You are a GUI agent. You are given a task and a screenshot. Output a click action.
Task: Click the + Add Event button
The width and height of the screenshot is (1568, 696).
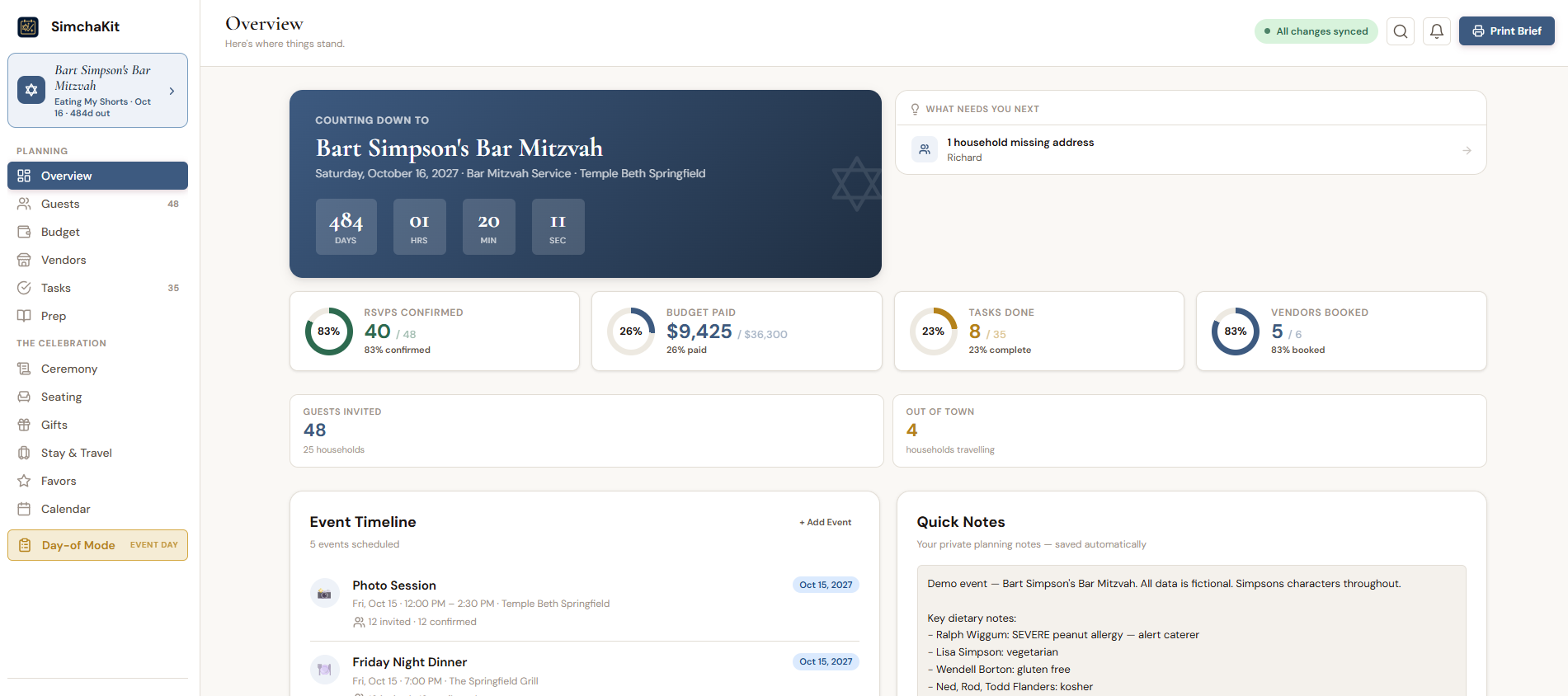click(825, 522)
